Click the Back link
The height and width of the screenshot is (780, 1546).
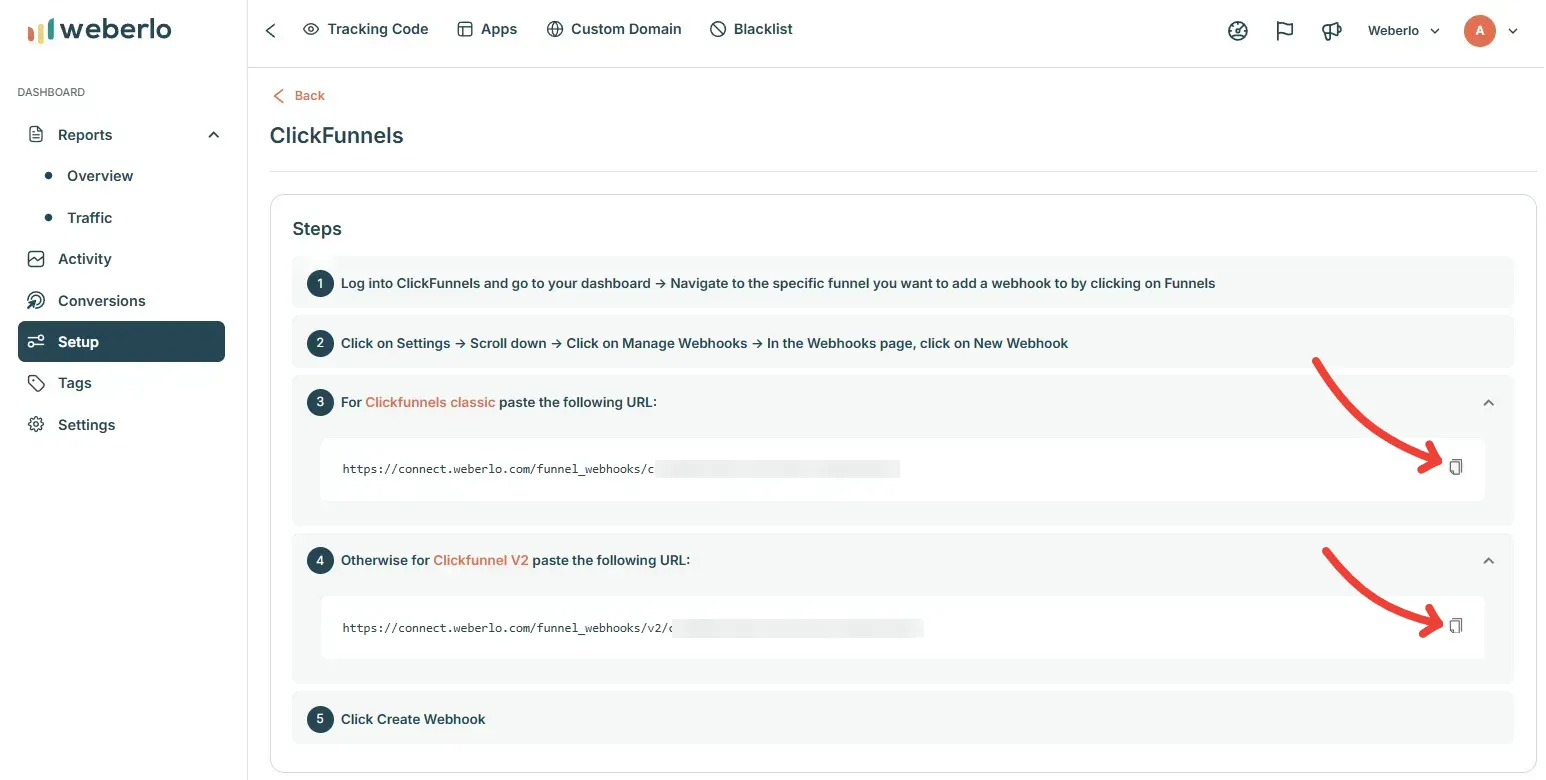299,96
